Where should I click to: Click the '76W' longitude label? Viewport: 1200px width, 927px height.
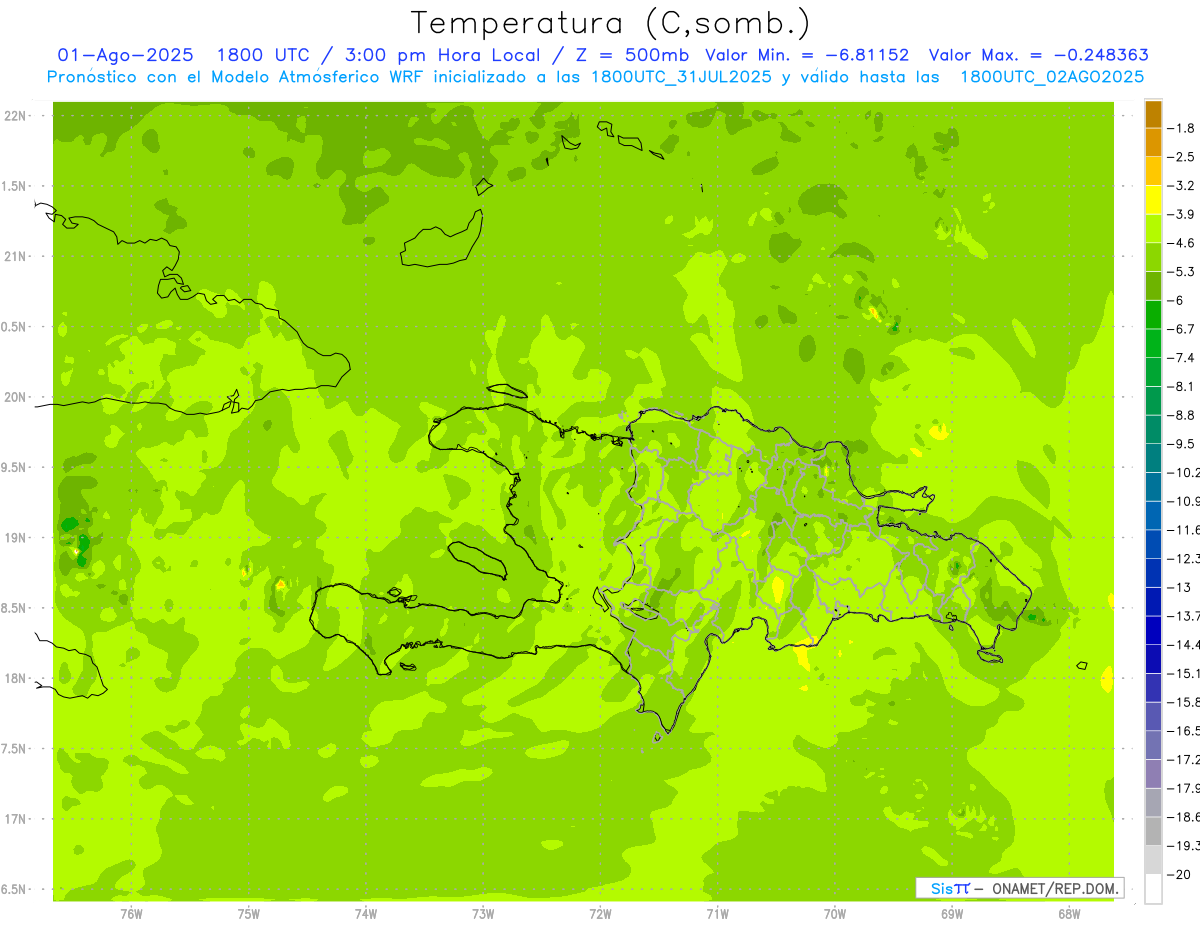(131, 914)
